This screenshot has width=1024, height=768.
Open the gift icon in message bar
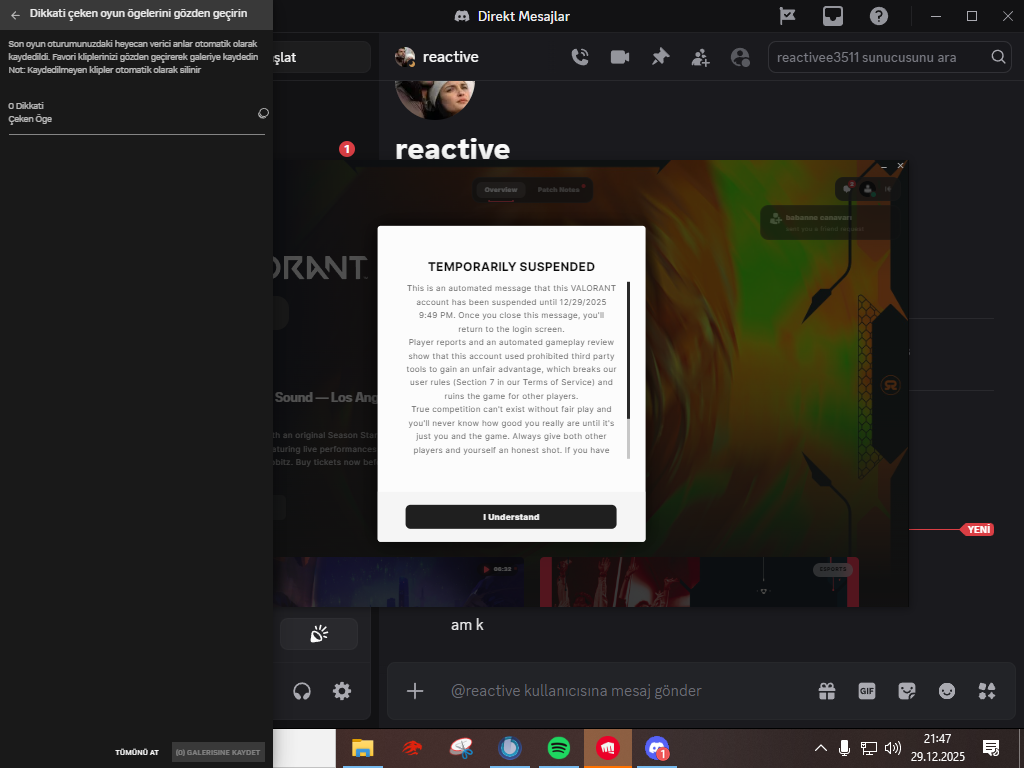tap(827, 691)
